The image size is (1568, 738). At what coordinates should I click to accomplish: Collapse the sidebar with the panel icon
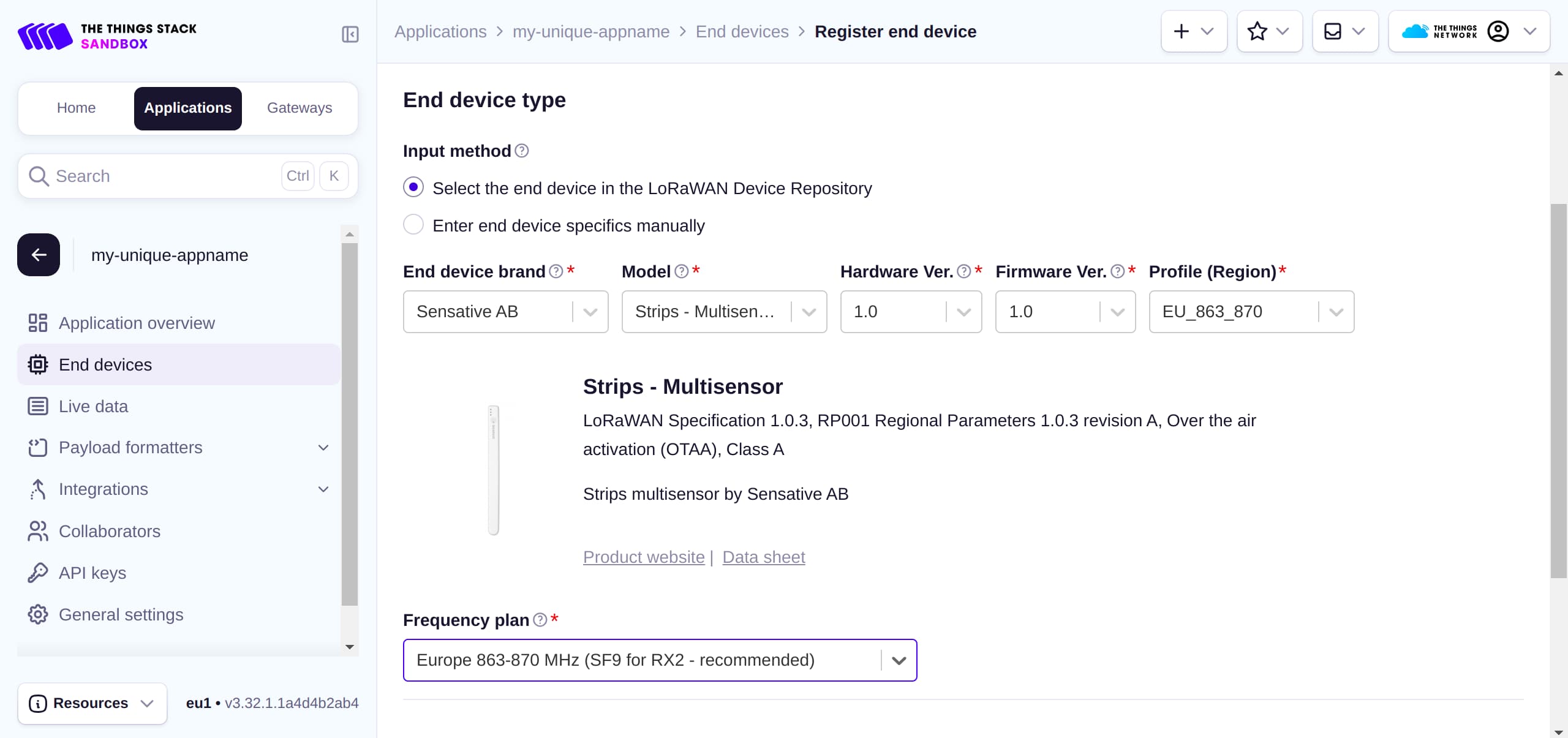pos(350,35)
